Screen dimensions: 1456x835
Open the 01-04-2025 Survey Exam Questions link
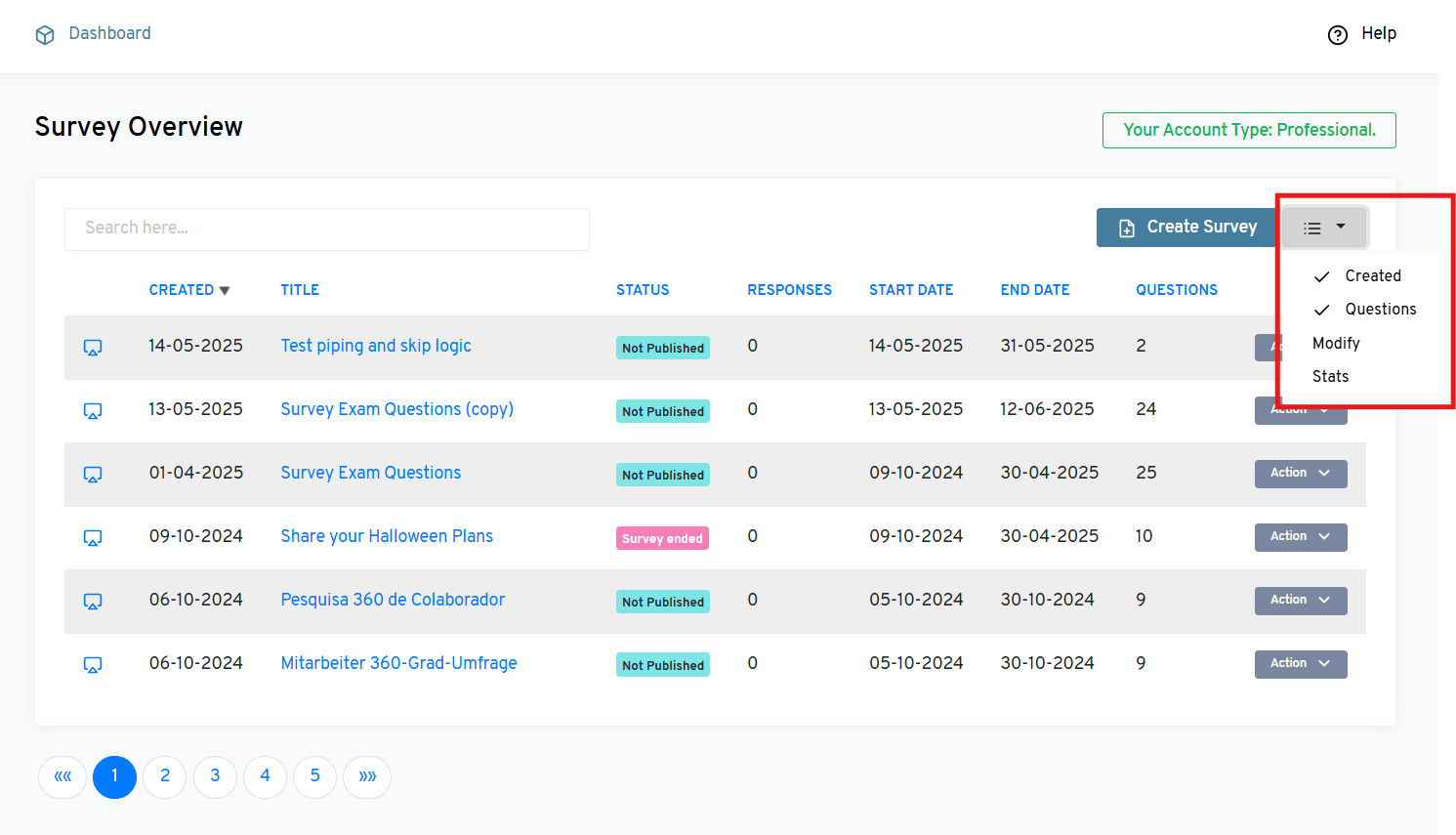click(x=370, y=473)
